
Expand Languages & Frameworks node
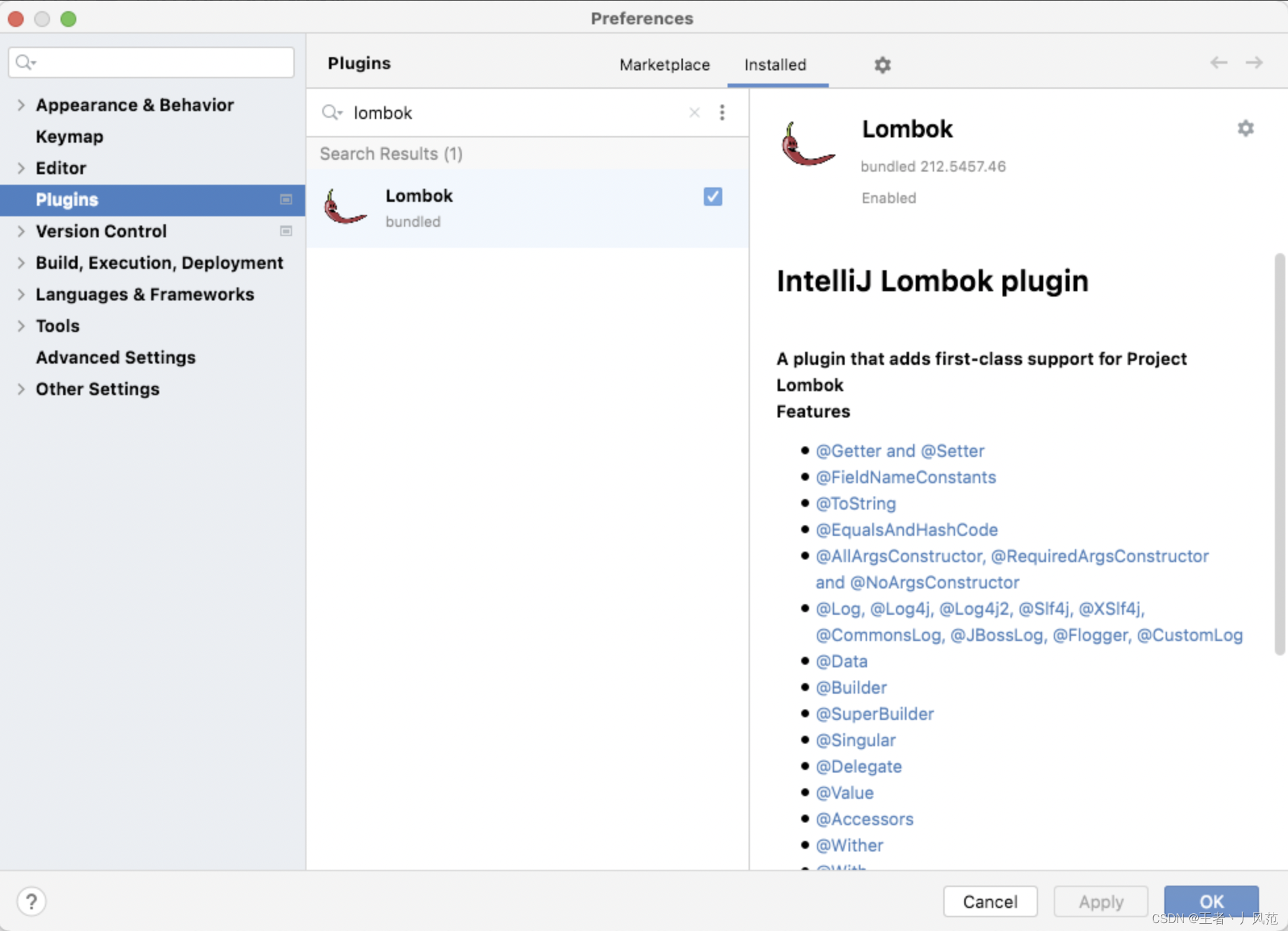click(x=21, y=295)
